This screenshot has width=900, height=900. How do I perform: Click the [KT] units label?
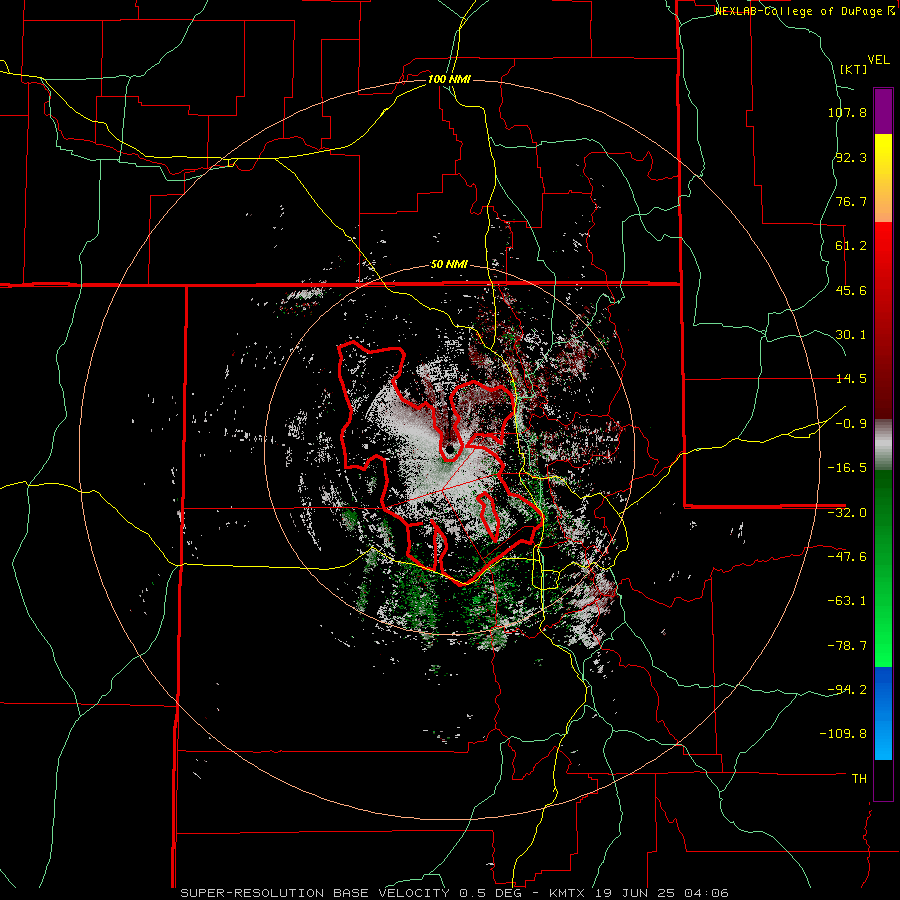[853, 69]
